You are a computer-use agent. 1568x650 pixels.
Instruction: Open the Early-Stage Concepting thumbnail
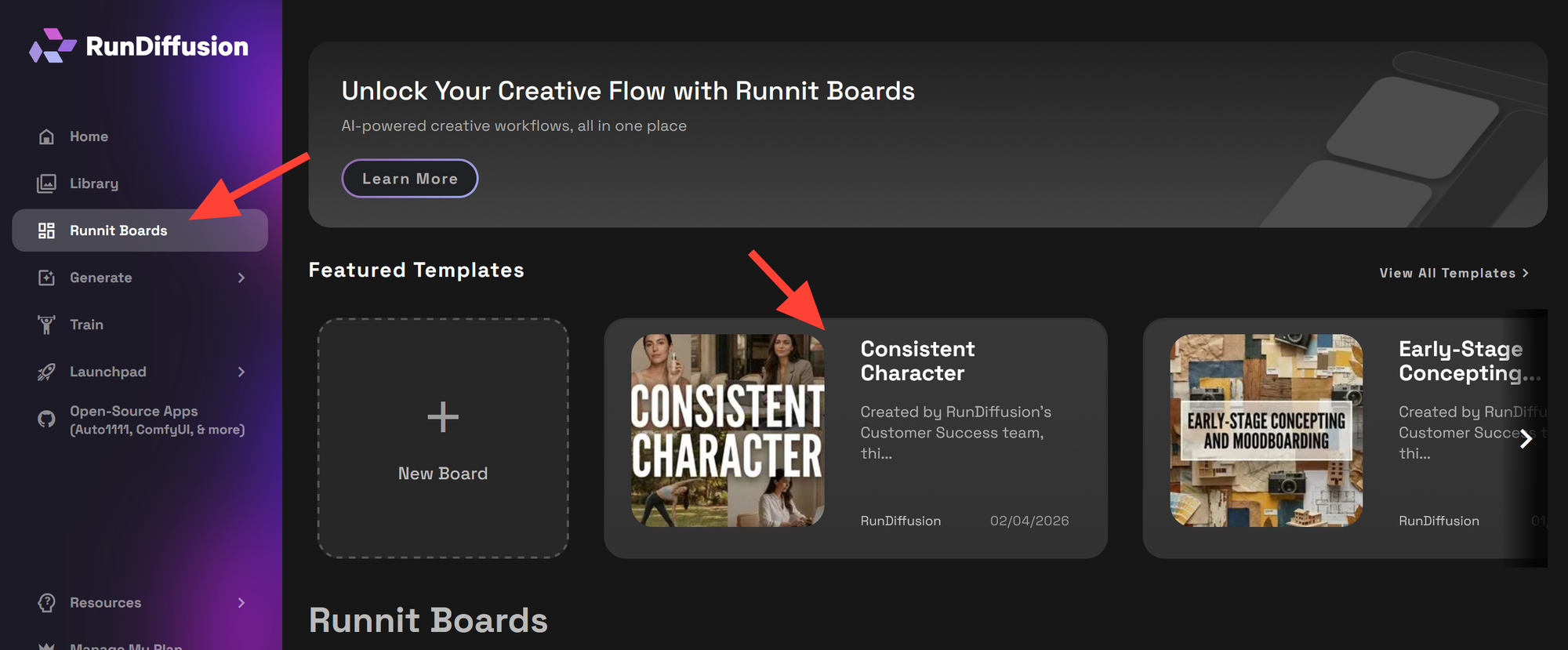point(1266,430)
